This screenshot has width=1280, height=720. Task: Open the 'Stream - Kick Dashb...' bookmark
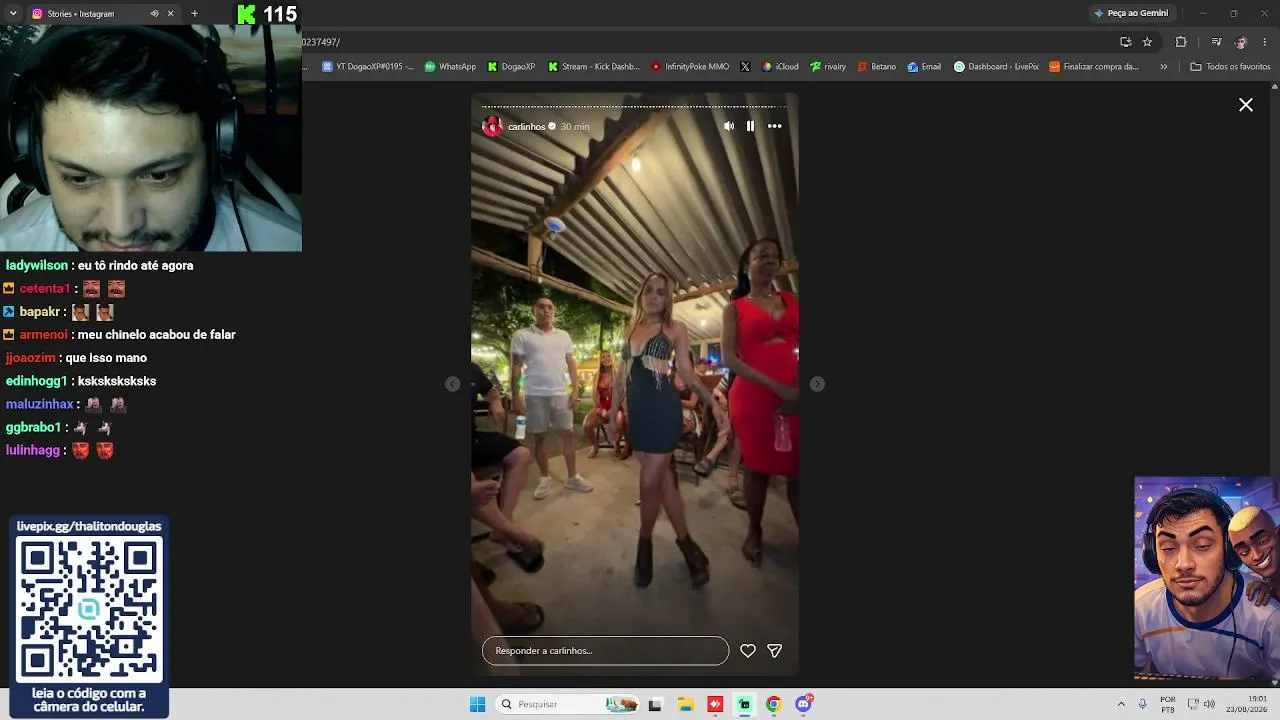tap(594, 67)
